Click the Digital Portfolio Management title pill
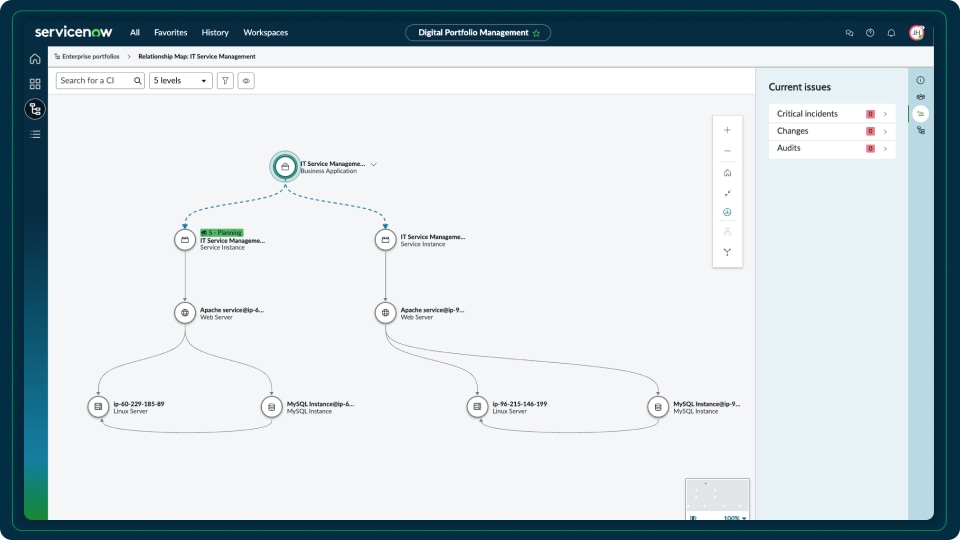This screenshot has width=960, height=540. 478,33
